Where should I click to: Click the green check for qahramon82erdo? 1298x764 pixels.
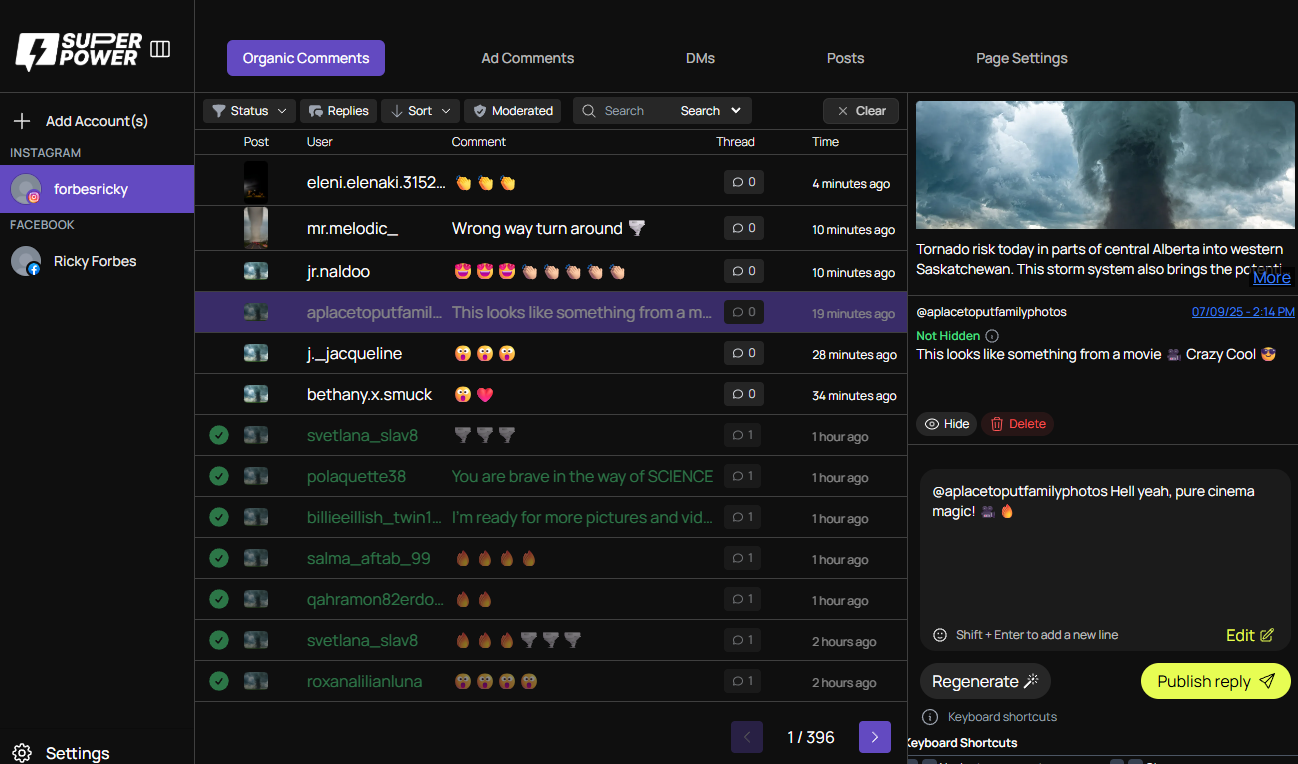(219, 599)
